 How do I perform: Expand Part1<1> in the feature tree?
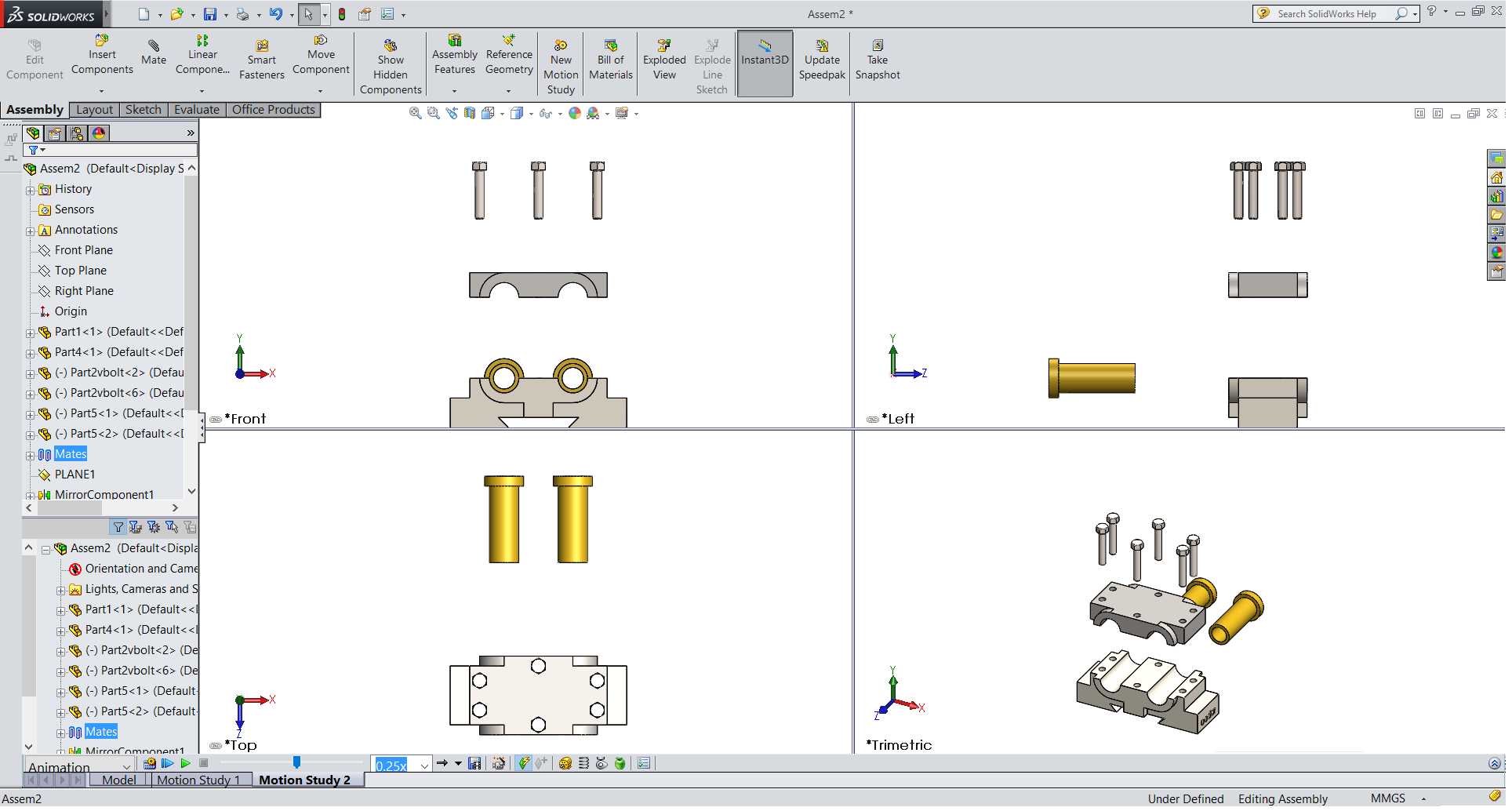31,333
